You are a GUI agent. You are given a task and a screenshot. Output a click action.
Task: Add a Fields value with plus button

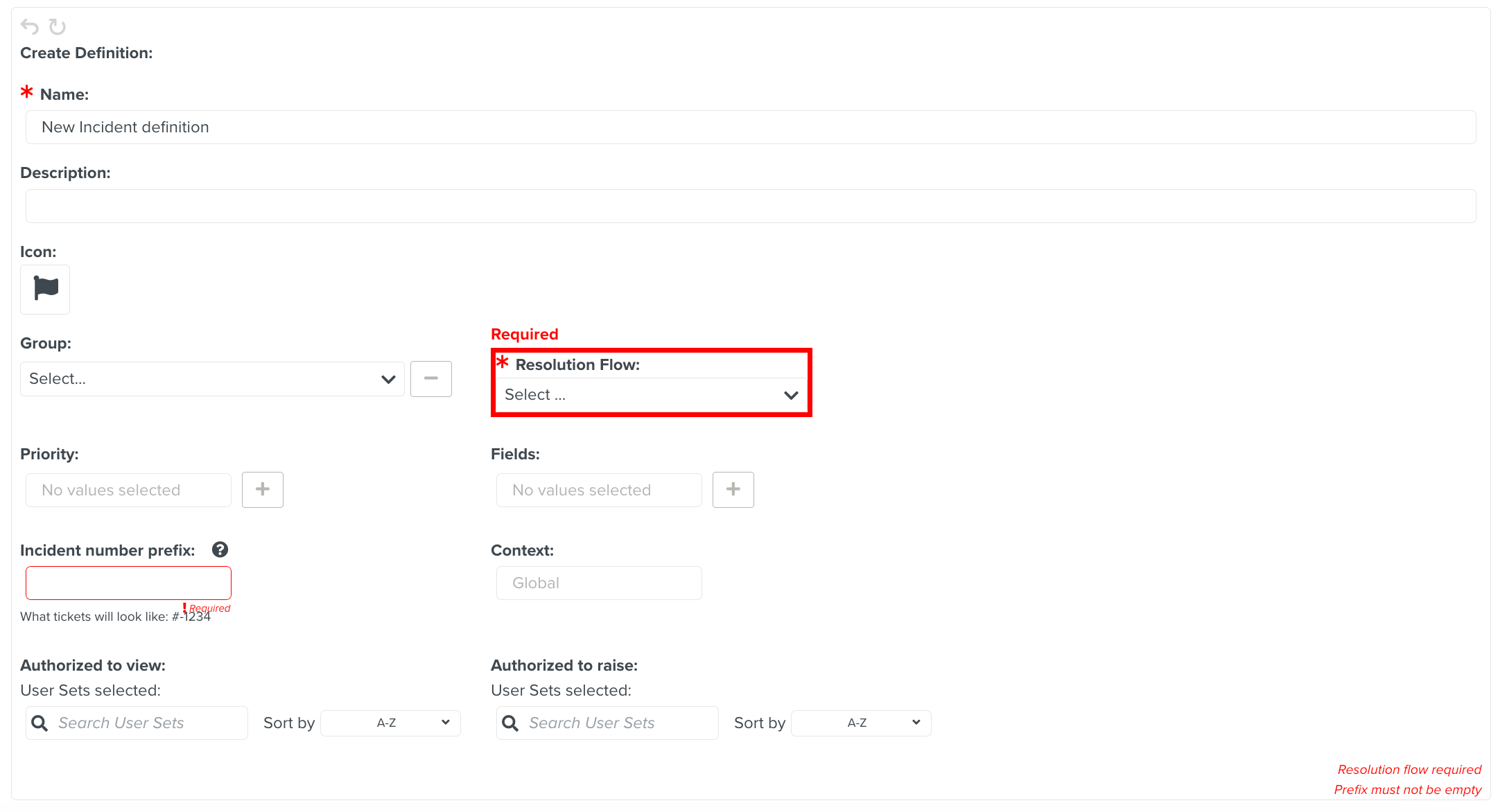pyautogui.click(x=733, y=489)
